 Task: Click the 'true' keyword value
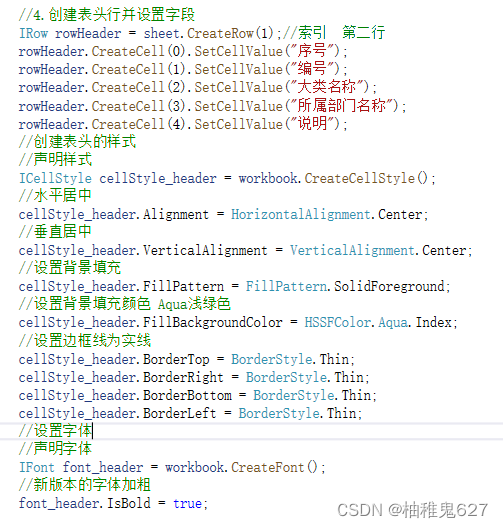pyautogui.click(x=188, y=504)
